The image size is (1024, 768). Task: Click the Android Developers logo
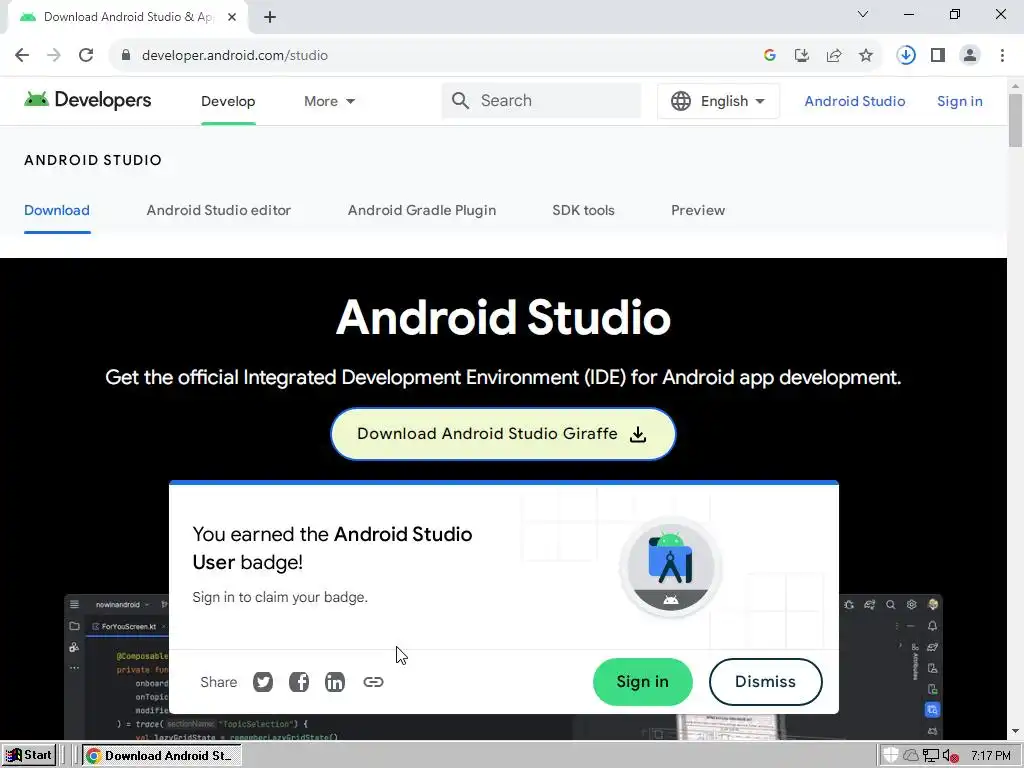click(x=88, y=100)
